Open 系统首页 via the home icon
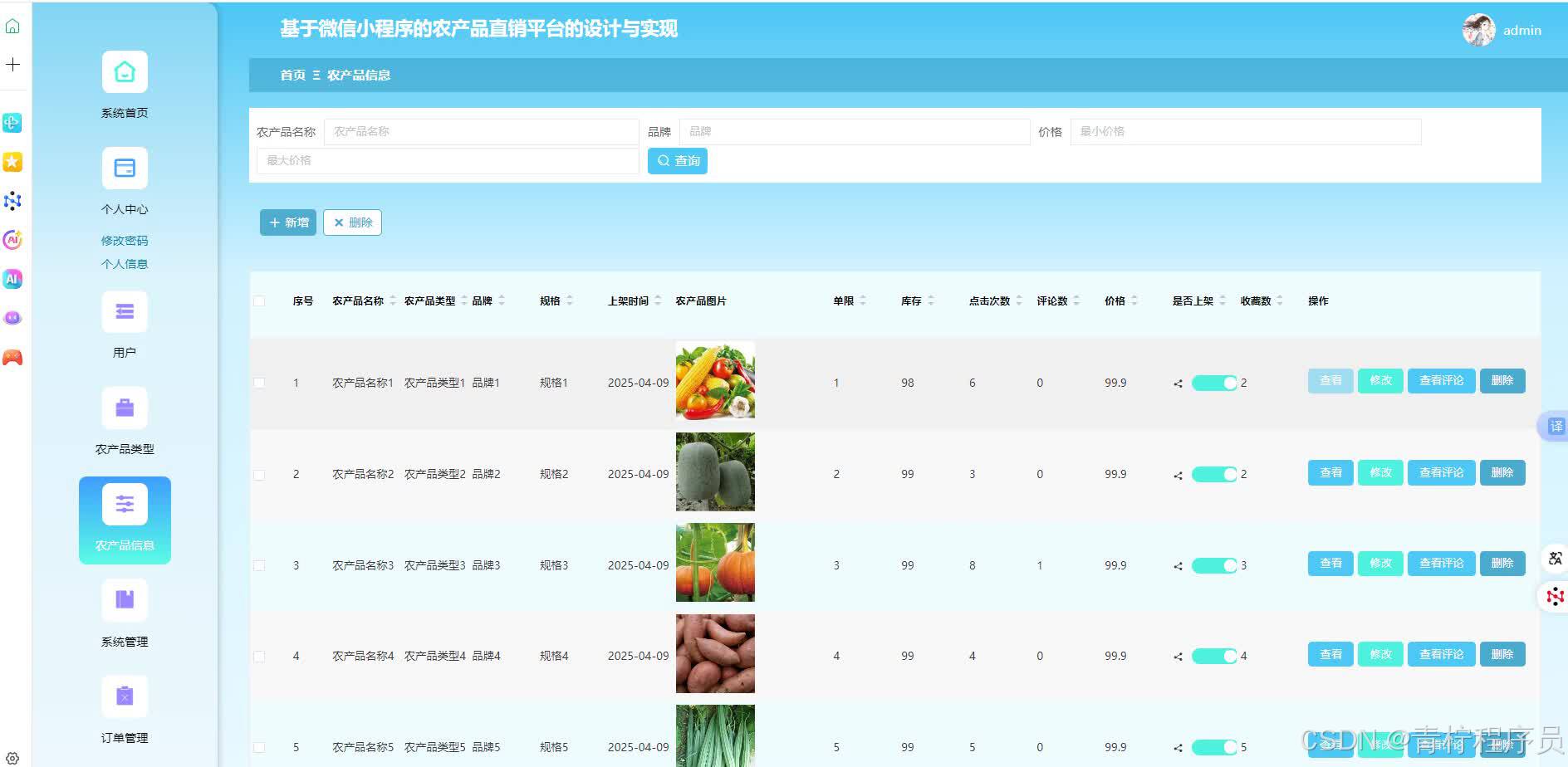This screenshot has height=767, width=1568. 124,71
